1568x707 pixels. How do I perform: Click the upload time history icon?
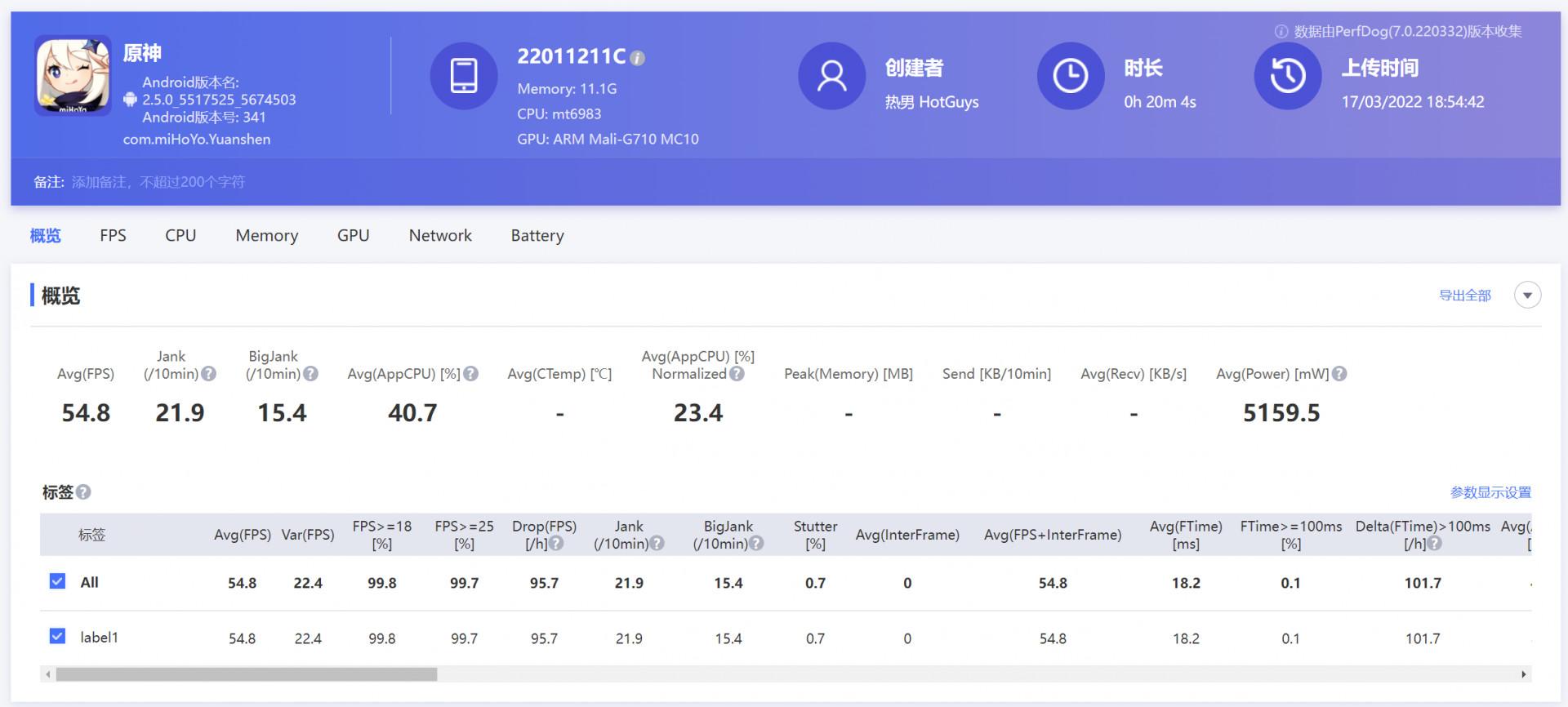[1287, 76]
